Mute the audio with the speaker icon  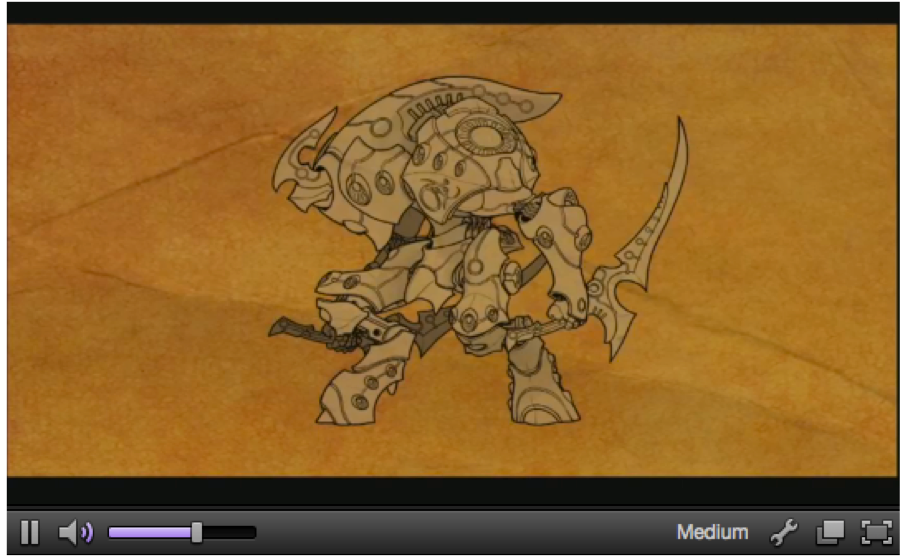coord(75,532)
